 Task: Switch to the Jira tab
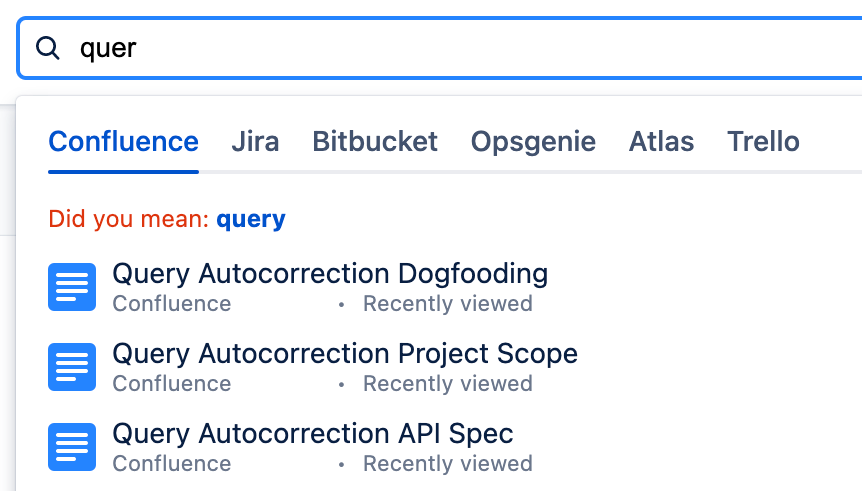[255, 142]
